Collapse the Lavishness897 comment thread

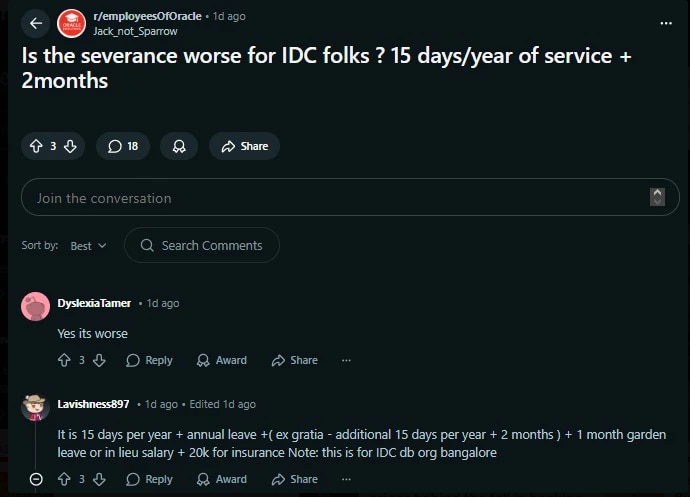pyautogui.click(x=36, y=479)
